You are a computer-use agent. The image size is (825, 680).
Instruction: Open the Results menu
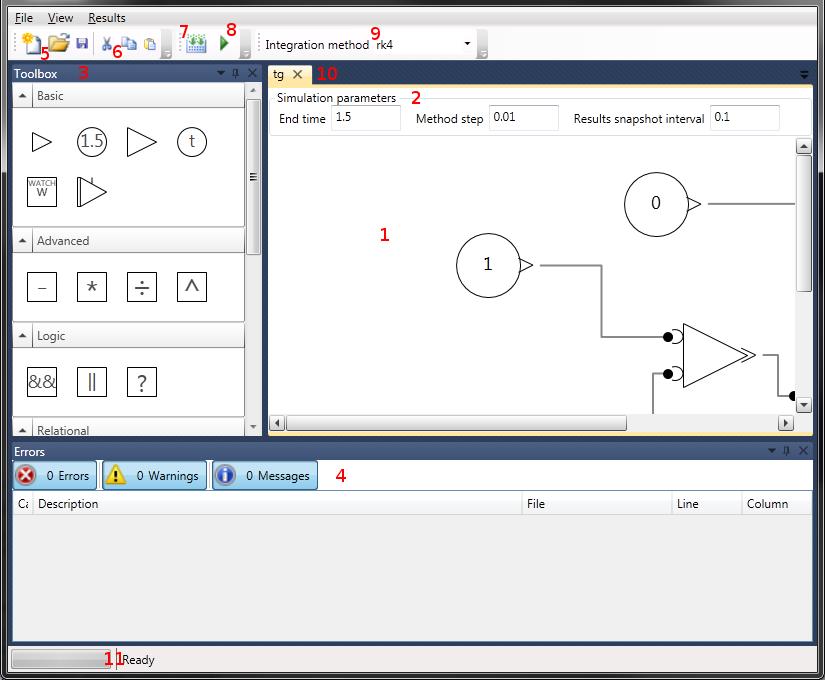pyautogui.click(x=107, y=18)
